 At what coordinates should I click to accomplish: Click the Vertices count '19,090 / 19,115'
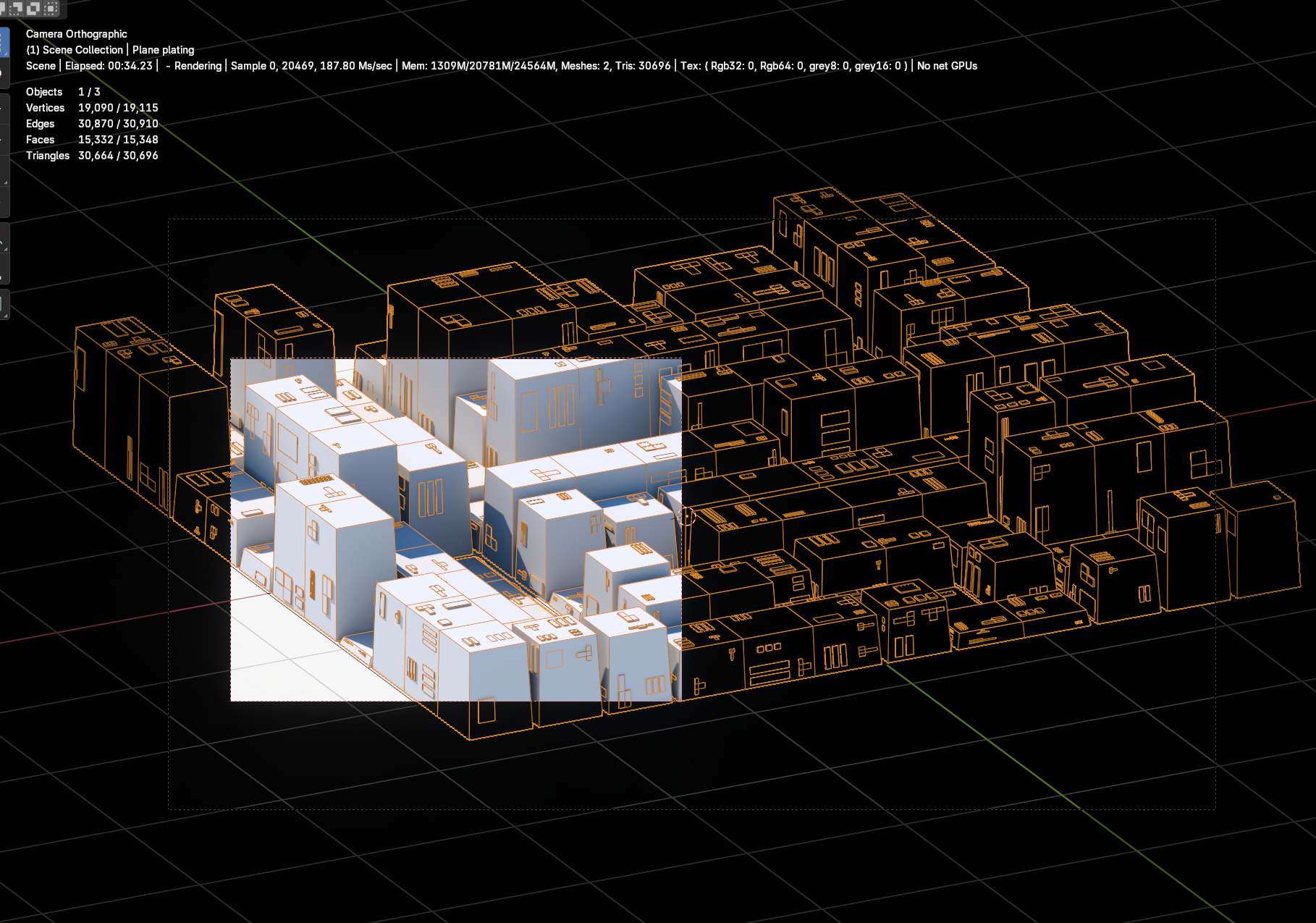coord(118,108)
